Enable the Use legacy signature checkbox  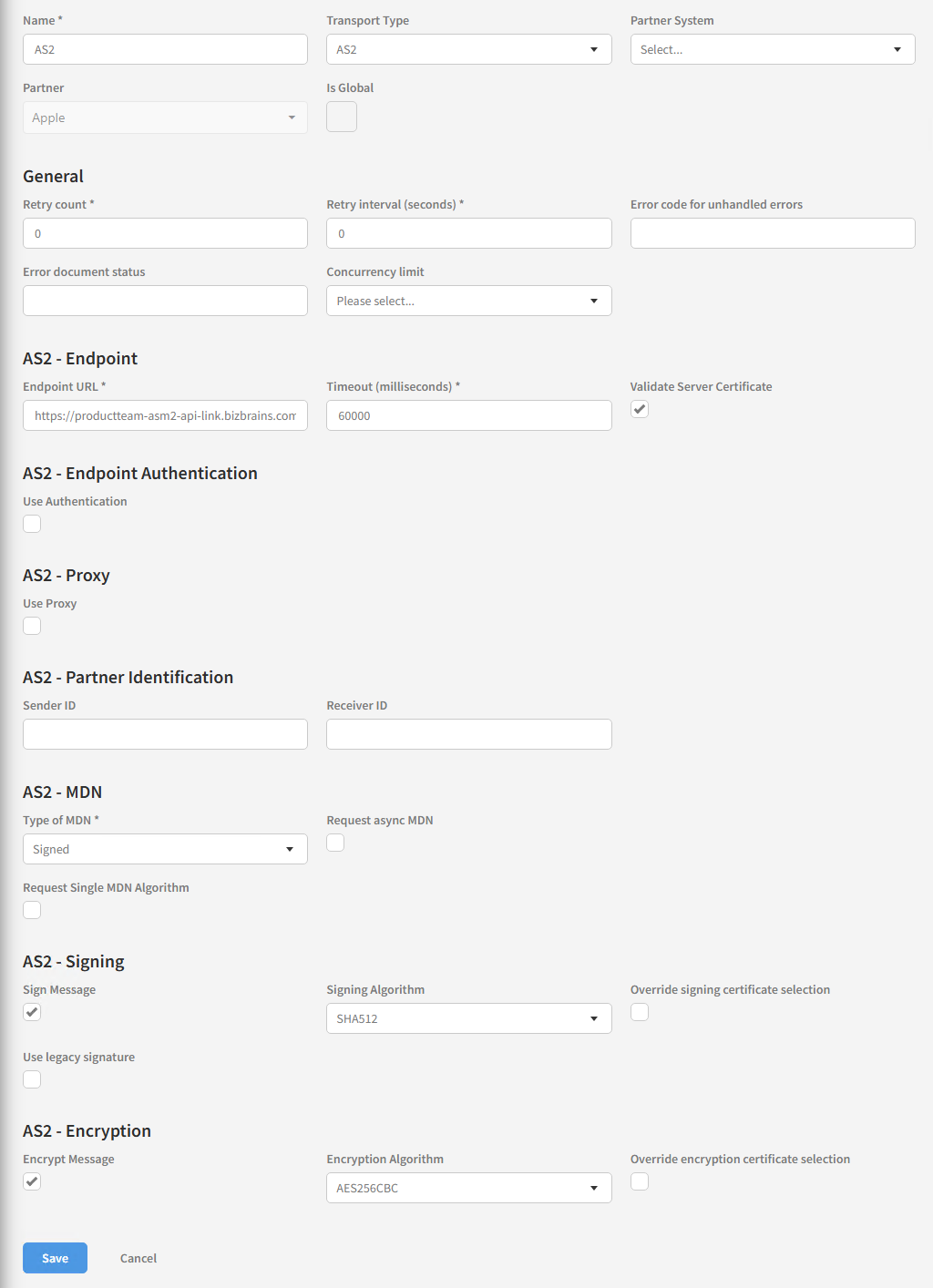tap(32, 1079)
